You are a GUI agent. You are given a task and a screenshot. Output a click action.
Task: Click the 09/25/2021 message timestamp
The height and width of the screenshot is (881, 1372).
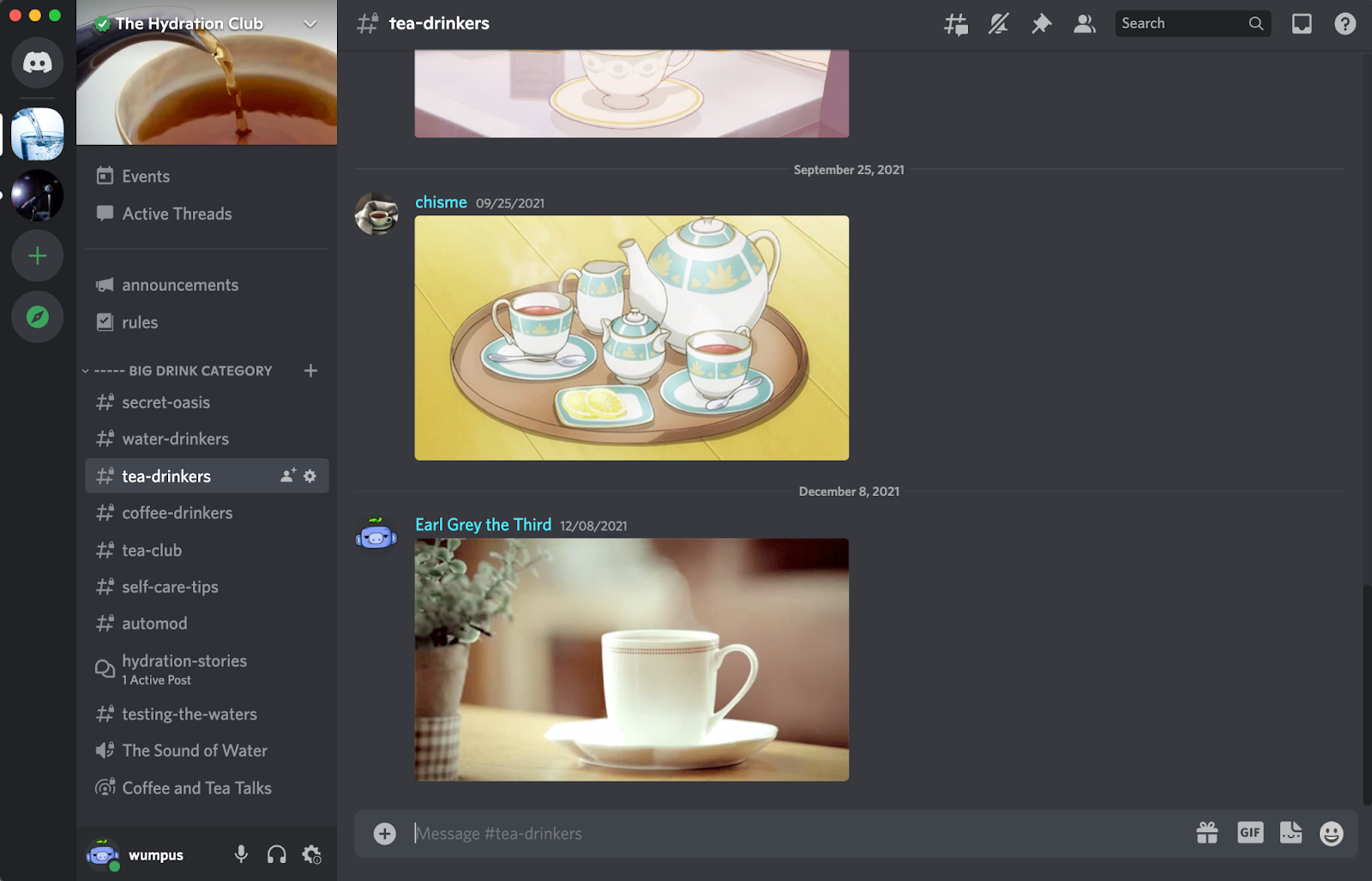click(510, 203)
